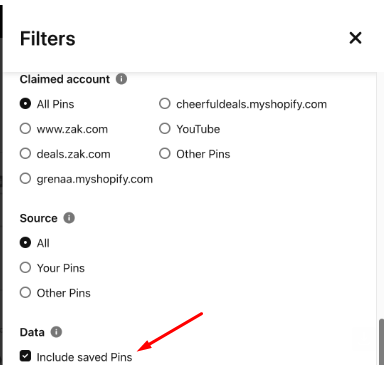Uncheck Include saved Pins checkbox
Image resolution: width=386 pixels, height=373 pixels.
25,356
